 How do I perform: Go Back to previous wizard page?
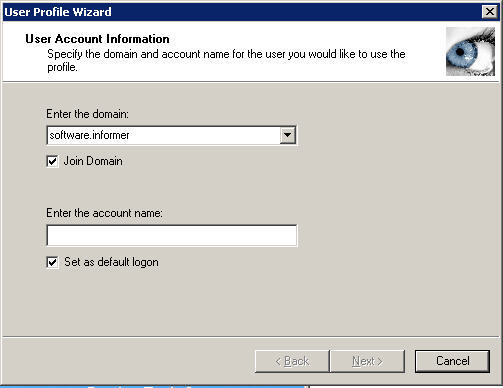pyautogui.click(x=292, y=361)
